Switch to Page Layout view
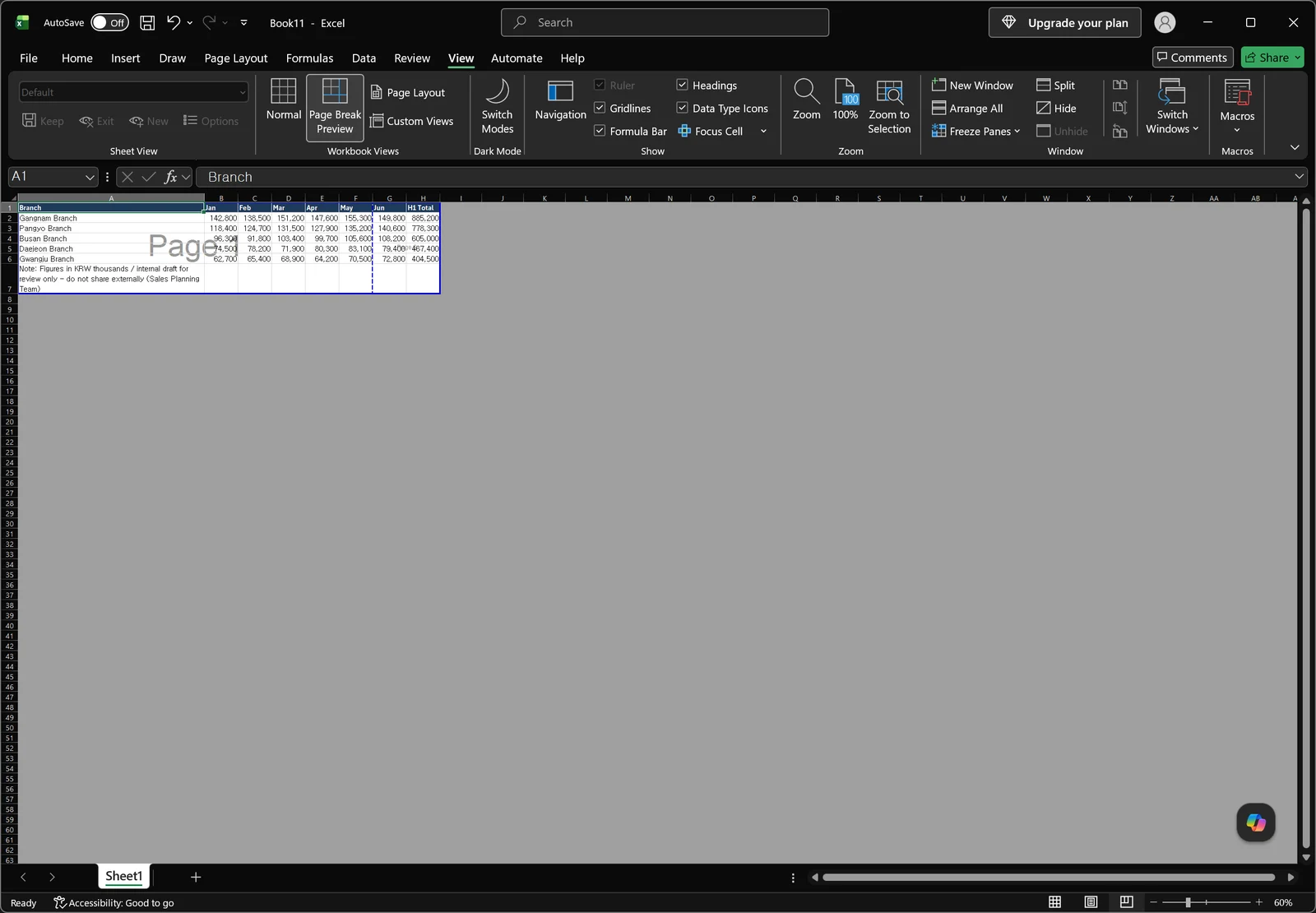The width and height of the screenshot is (1316, 913). pyautogui.click(x=408, y=93)
